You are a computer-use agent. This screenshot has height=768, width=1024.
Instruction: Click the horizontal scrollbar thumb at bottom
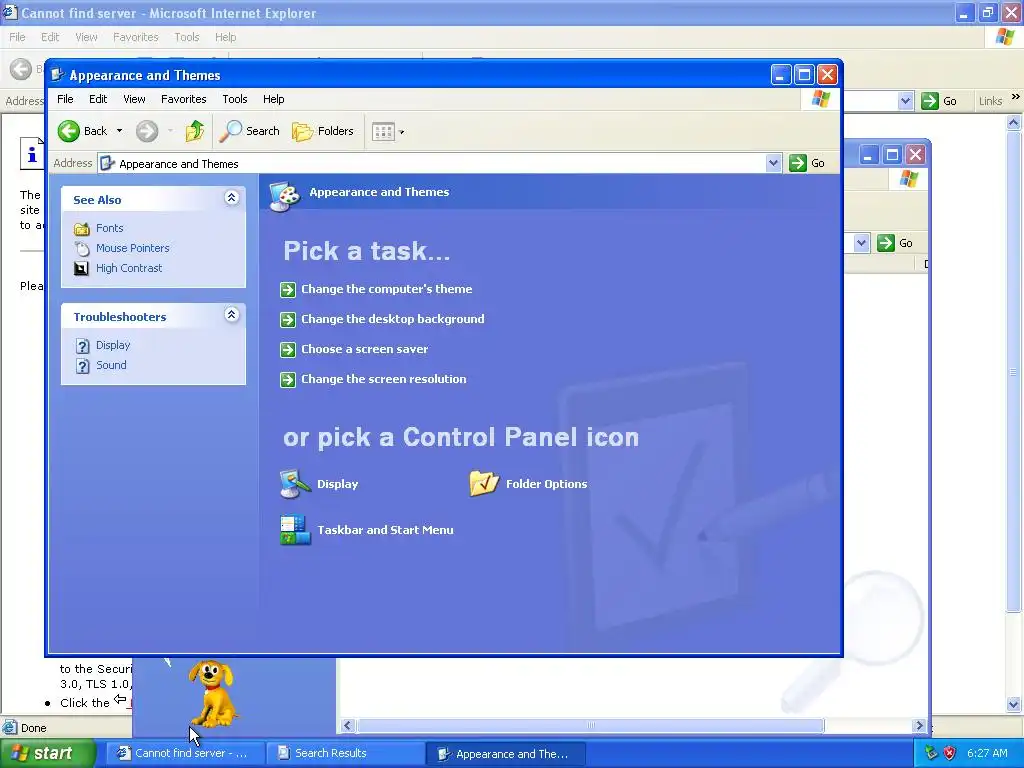tap(590, 726)
